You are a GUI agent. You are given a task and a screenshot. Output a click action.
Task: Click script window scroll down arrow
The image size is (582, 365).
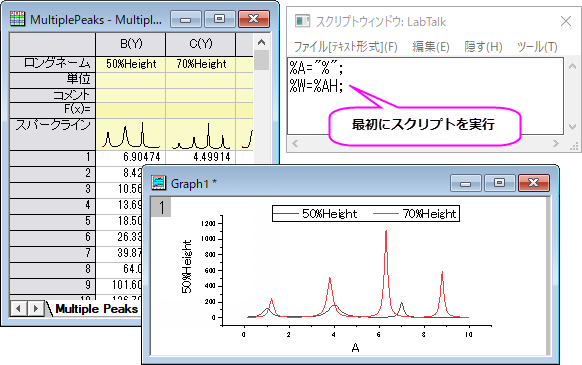(x=573, y=127)
